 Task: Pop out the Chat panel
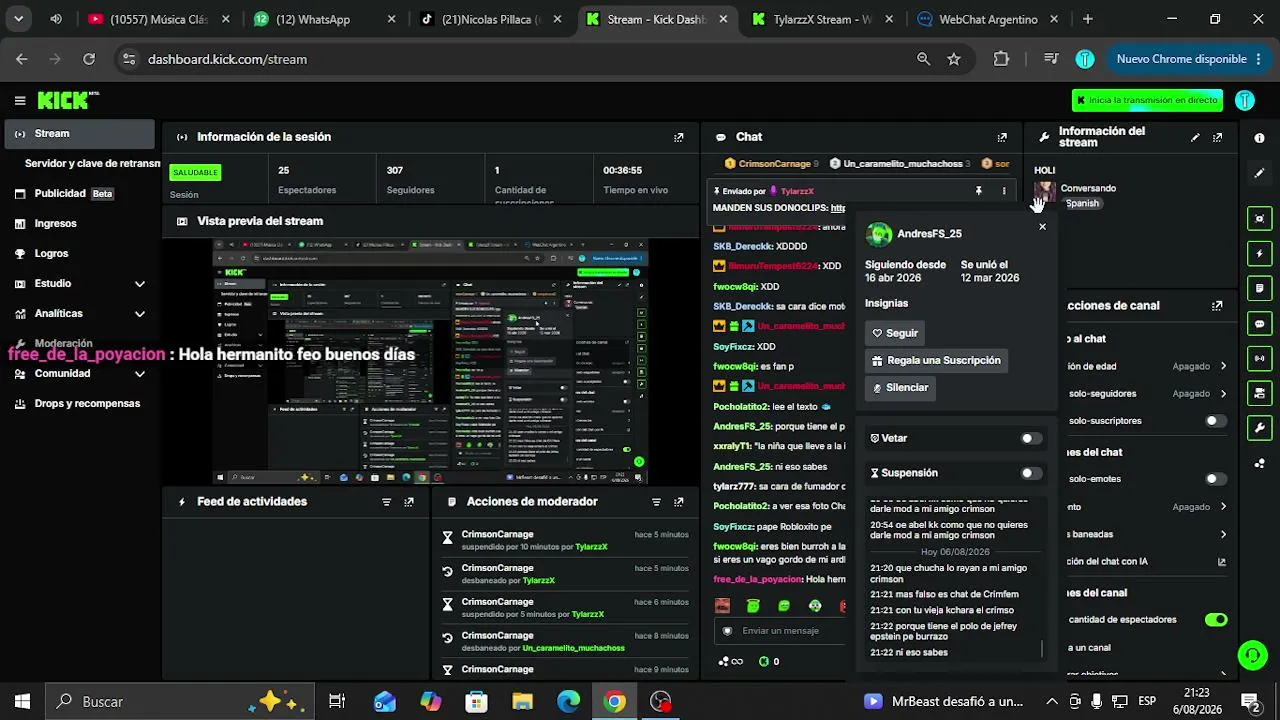(x=1002, y=137)
